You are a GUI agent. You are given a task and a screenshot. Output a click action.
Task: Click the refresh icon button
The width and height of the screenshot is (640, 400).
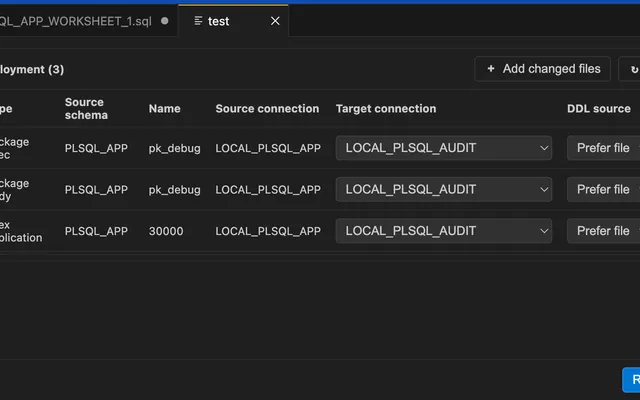coord(631,69)
